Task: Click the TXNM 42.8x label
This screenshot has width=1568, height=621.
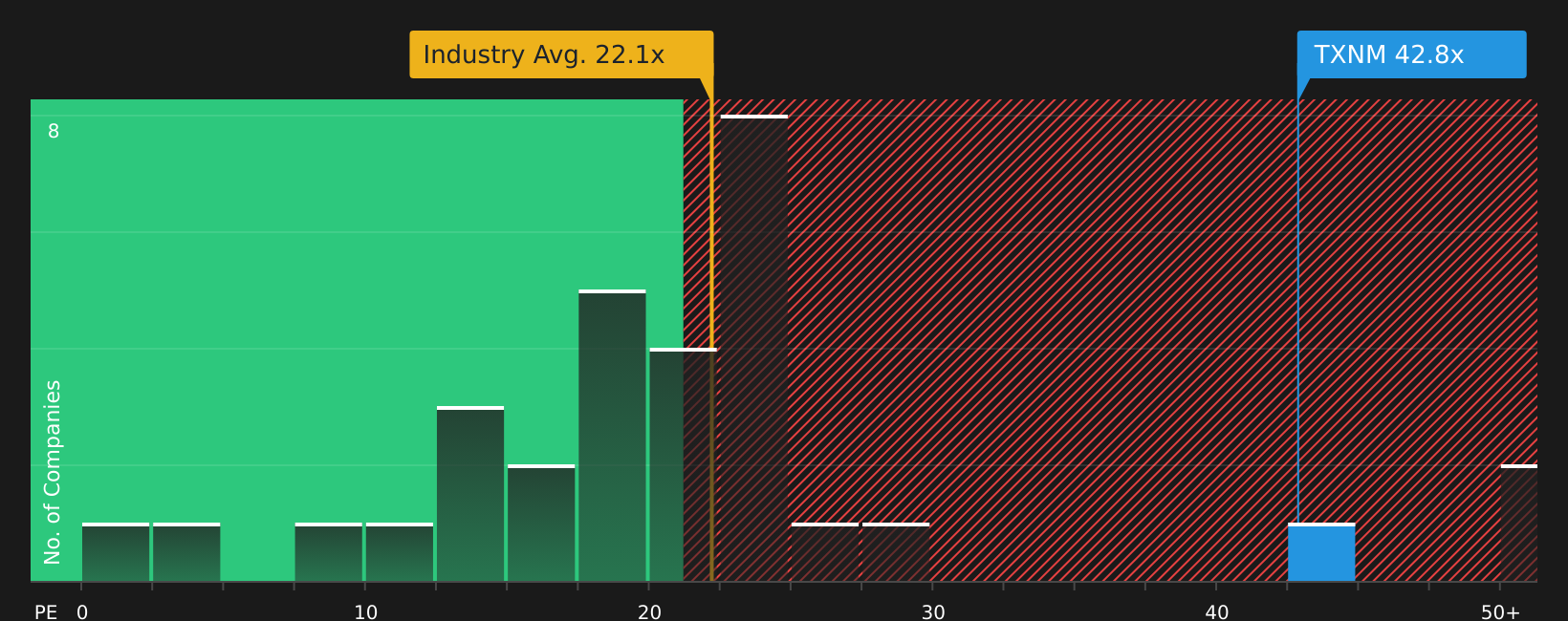Action: pos(1411,54)
